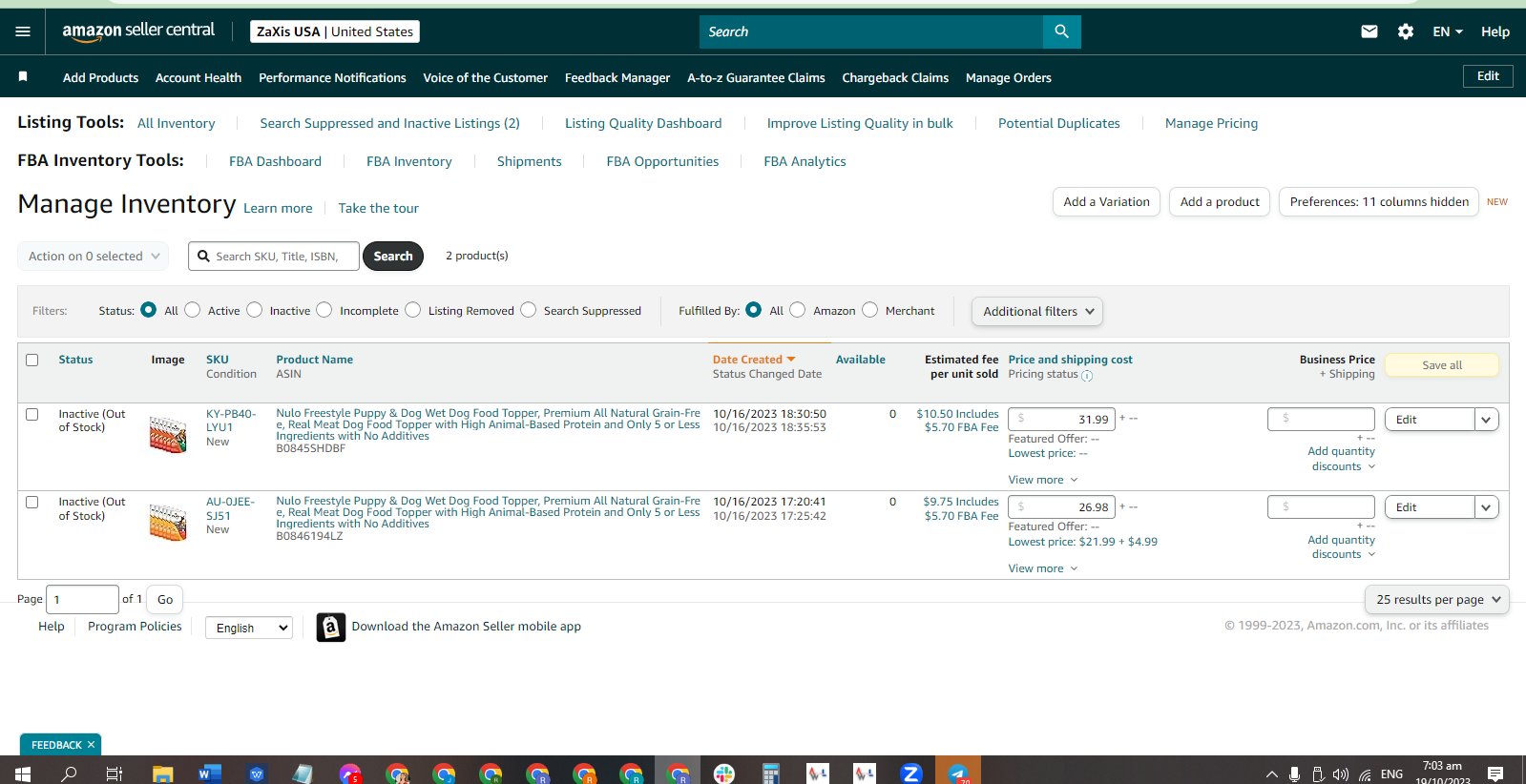
Task: Open the Action on 0 selected dropdown
Action: [x=94, y=256]
